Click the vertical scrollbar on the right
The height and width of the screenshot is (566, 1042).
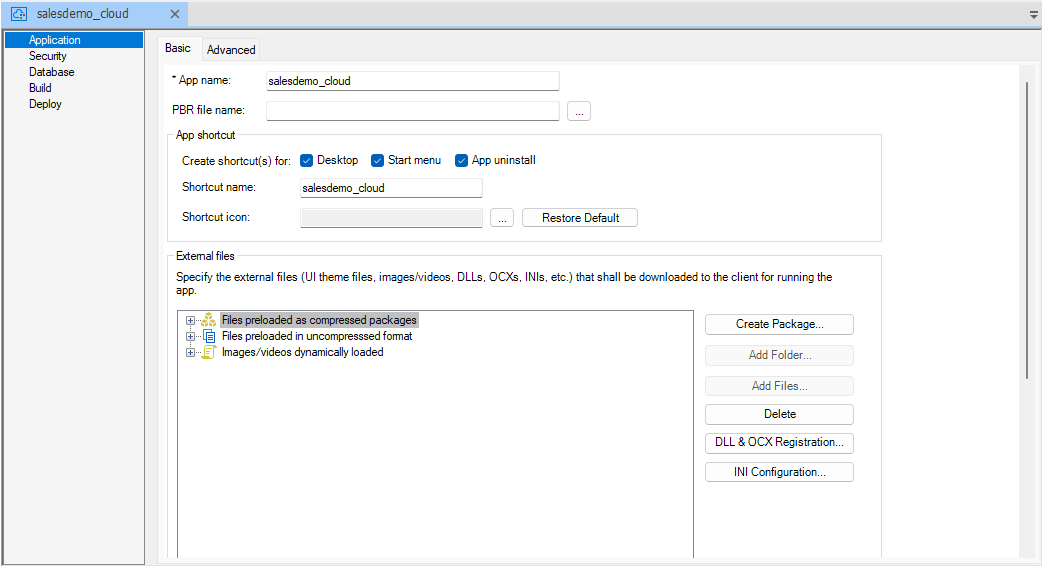(x=1027, y=230)
